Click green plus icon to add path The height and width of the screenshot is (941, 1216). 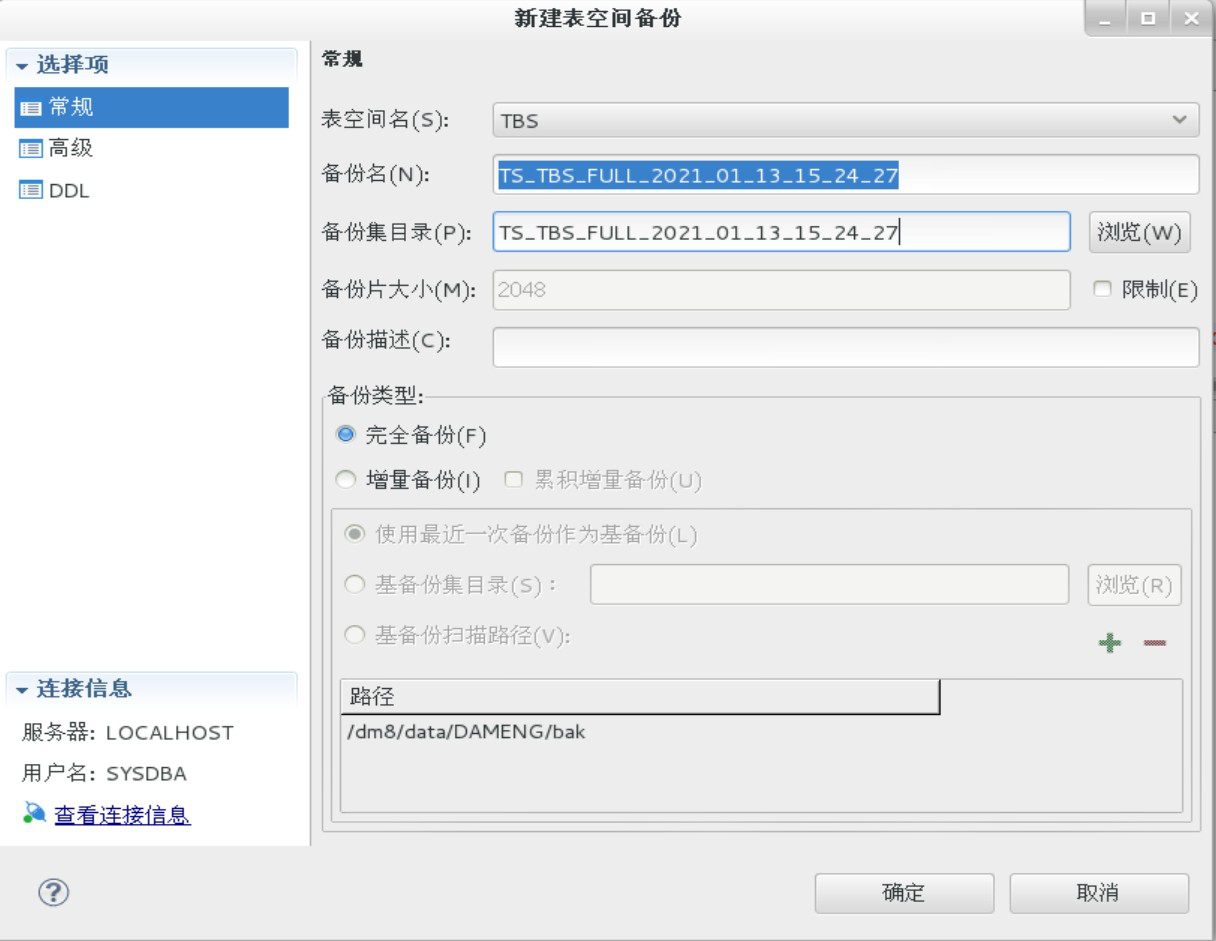tap(1109, 643)
